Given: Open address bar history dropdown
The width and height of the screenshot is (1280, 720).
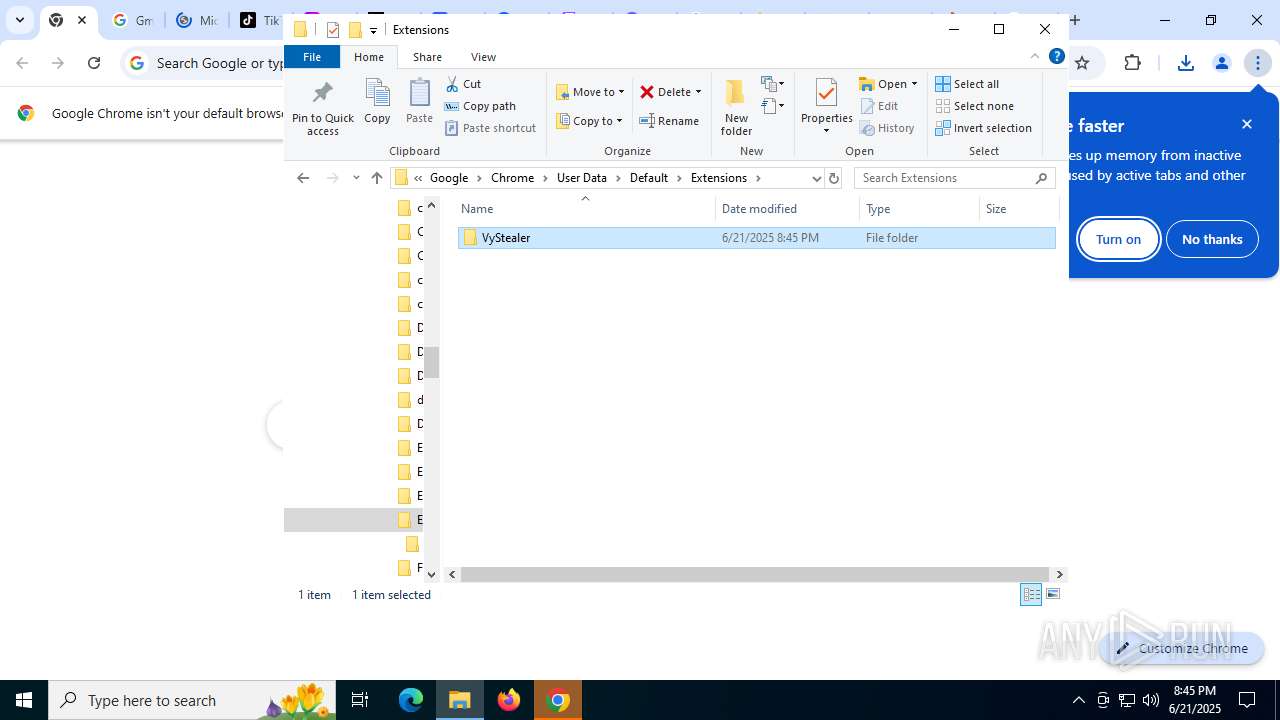Looking at the screenshot, I should point(816,178).
